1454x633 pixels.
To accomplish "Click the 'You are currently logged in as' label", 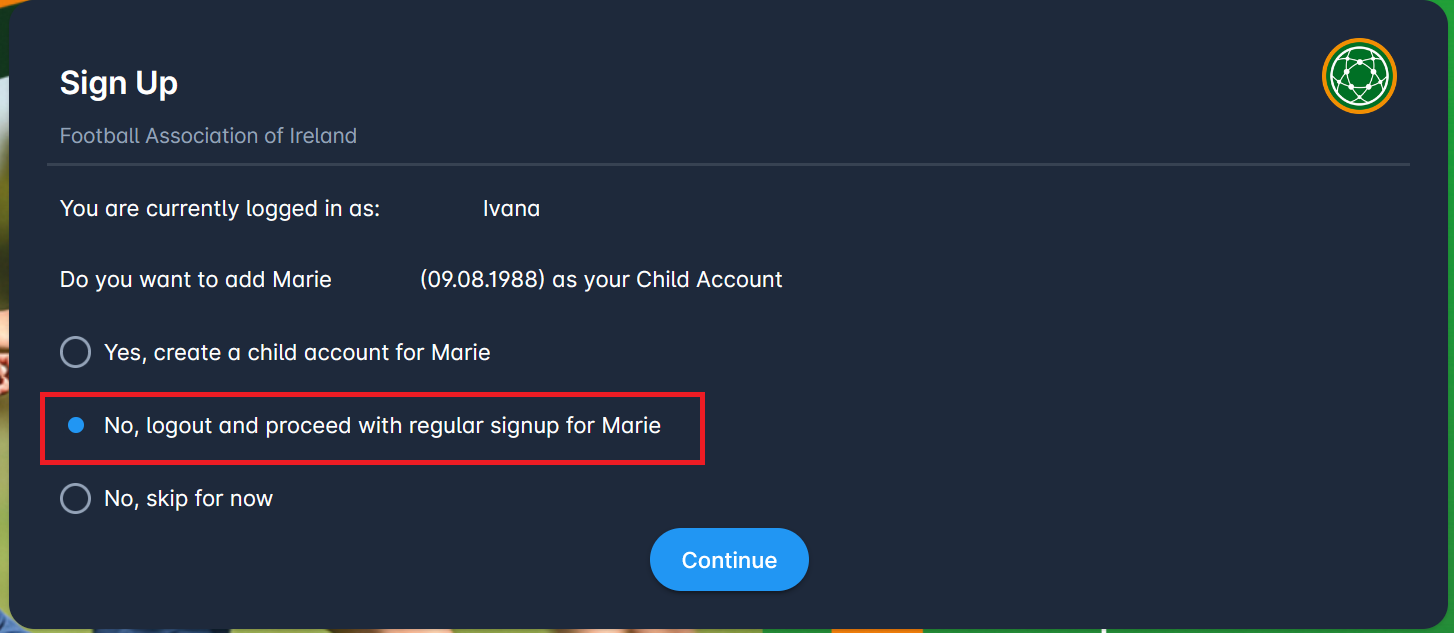I will tap(219, 208).
